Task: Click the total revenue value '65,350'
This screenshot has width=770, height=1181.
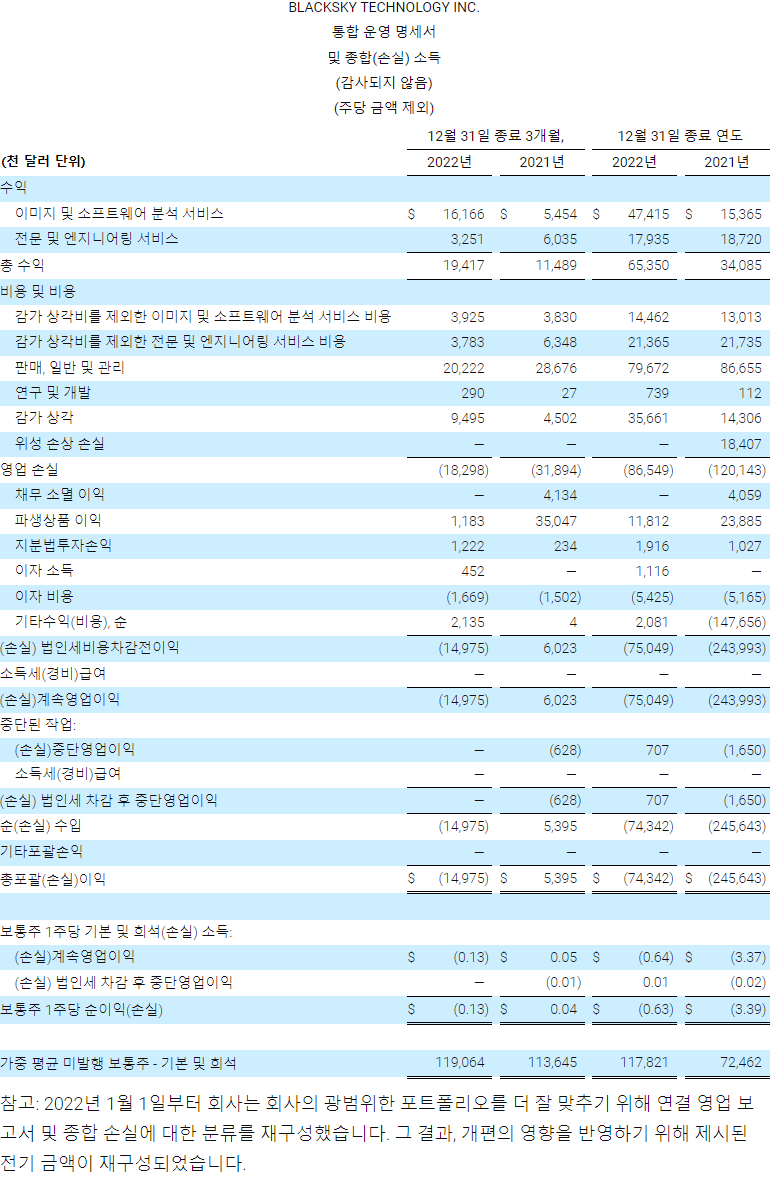Action: pos(648,266)
